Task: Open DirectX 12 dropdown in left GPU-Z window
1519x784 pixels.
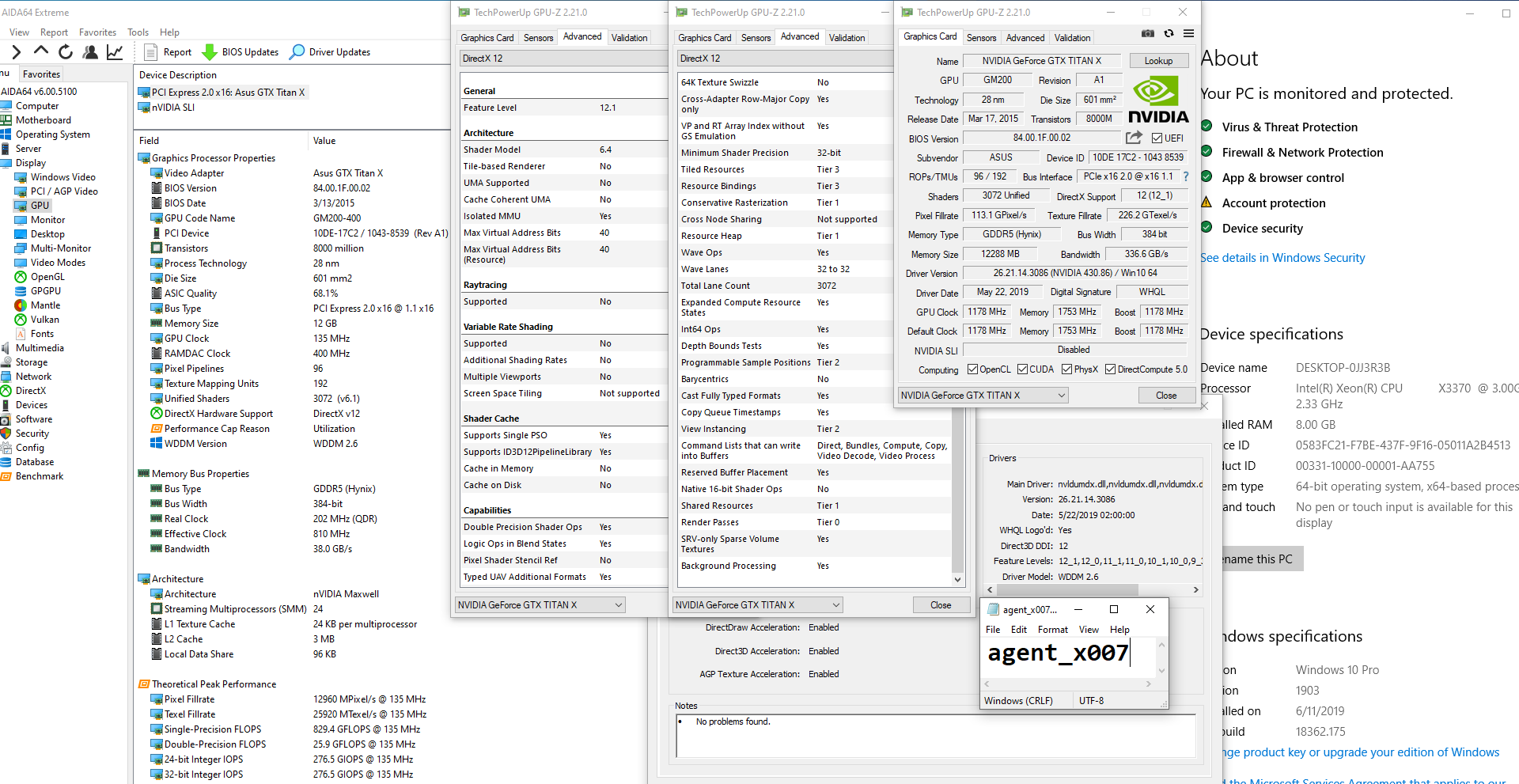Action: pos(563,59)
